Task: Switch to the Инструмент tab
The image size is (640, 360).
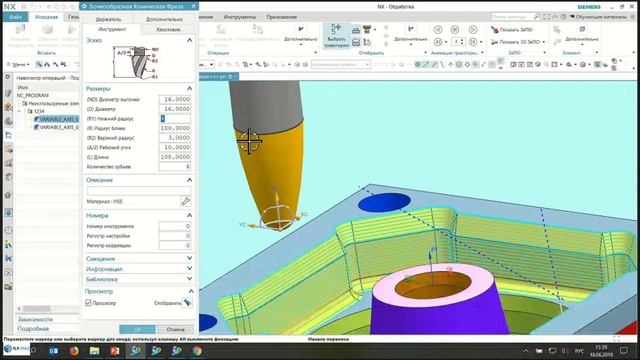Action: tap(112, 29)
